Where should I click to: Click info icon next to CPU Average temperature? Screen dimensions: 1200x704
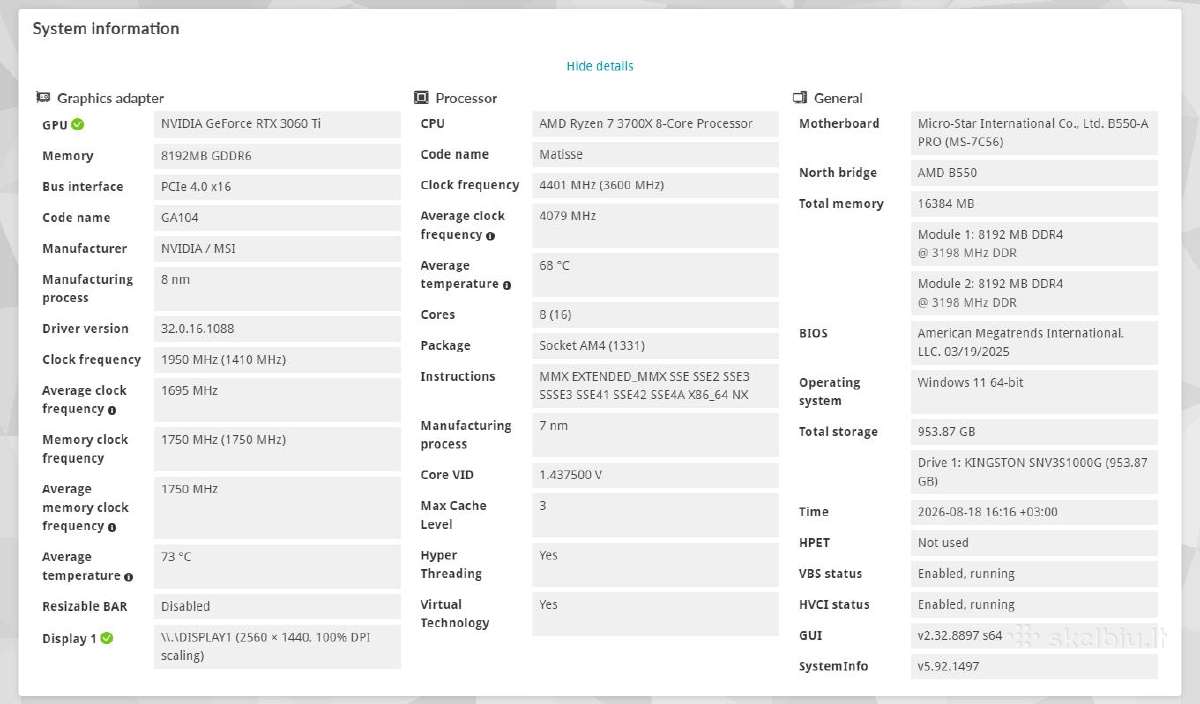click(x=507, y=285)
